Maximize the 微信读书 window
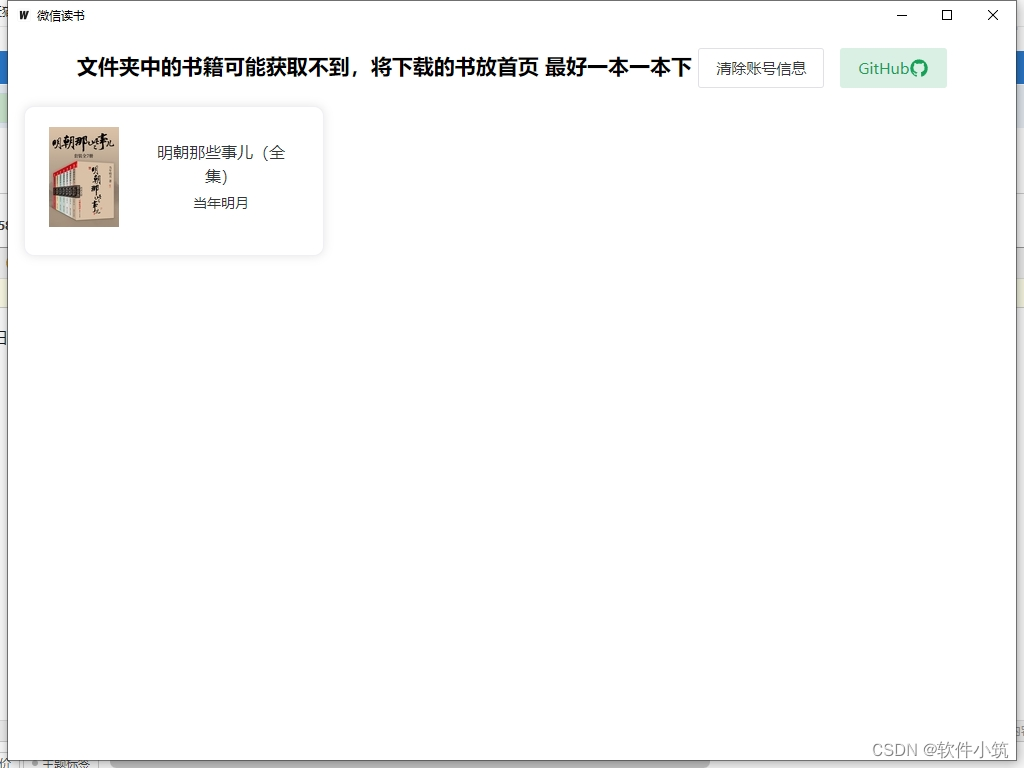The image size is (1024, 768). pyautogui.click(x=947, y=15)
